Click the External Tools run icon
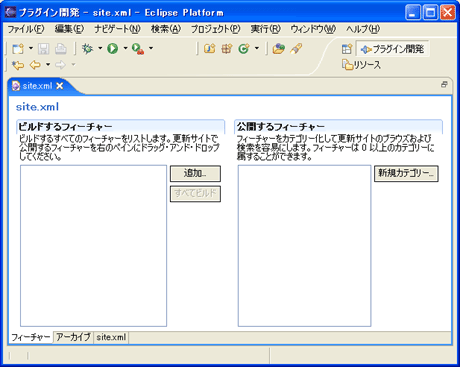This screenshot has height=367, width=460. 138,49
